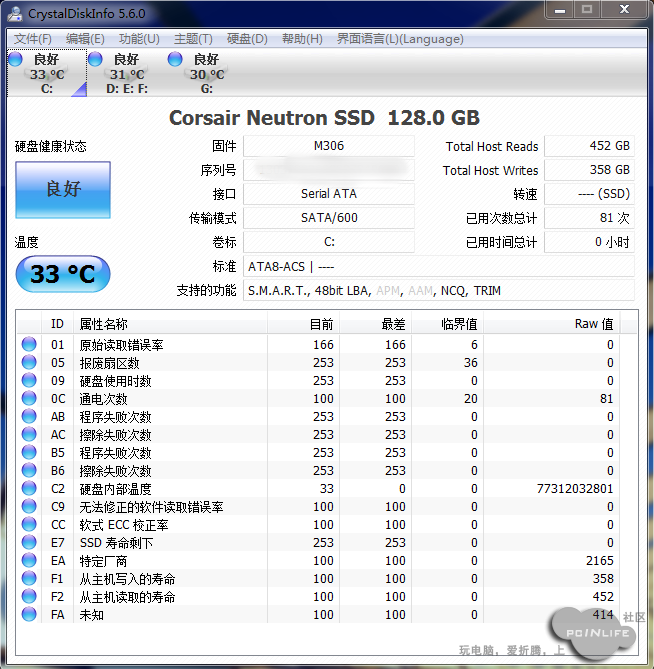
Task: Click the status orb for attribute E7
Action: click(x=29, y=542)
